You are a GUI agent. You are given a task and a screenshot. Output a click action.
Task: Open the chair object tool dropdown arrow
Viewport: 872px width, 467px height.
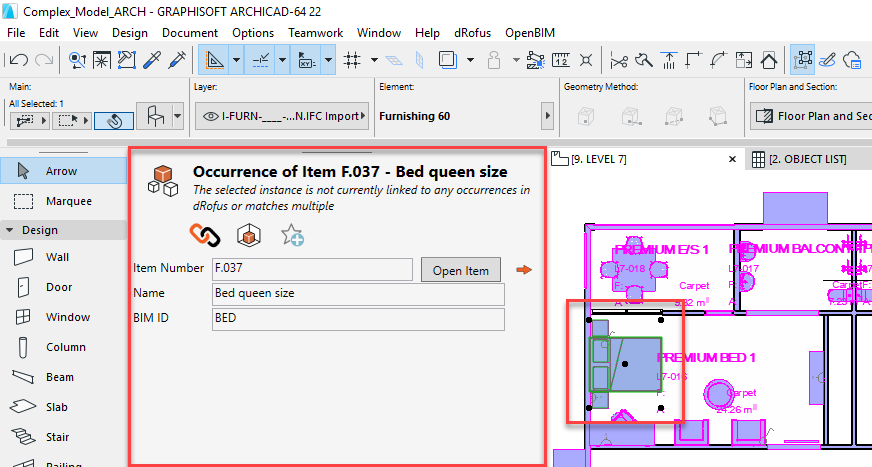tap(178, 117)
